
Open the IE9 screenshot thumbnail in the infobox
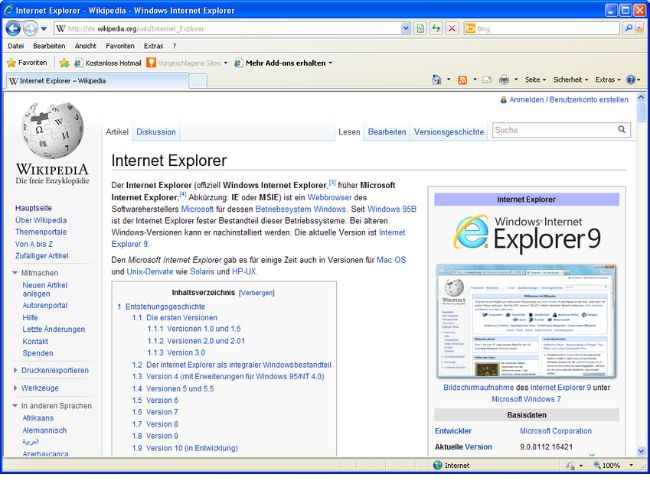coord(526,321)
